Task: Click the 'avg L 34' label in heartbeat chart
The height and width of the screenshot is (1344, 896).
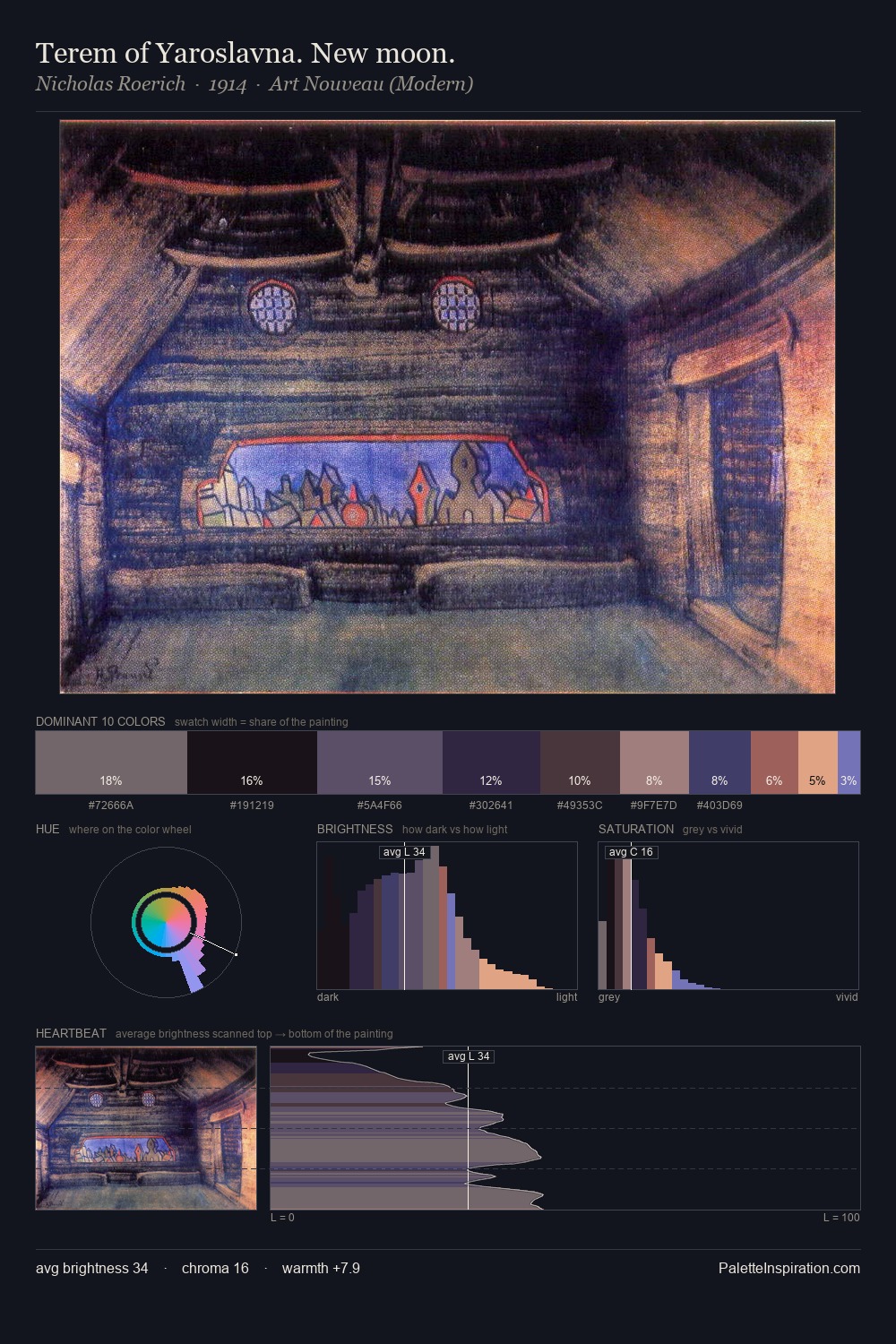Action: [x=469, y=1056]
